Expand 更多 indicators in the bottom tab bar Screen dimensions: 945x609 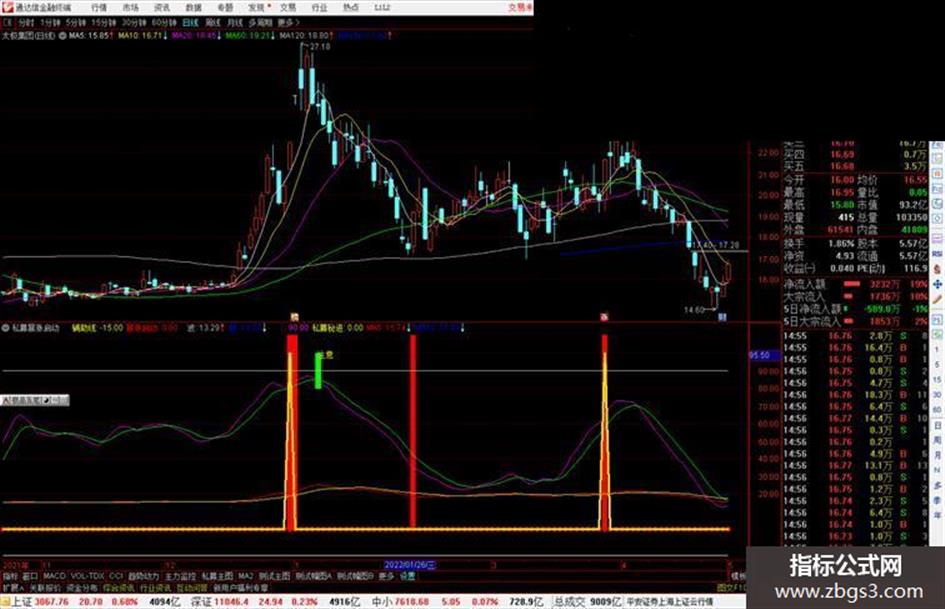(386, 576)
